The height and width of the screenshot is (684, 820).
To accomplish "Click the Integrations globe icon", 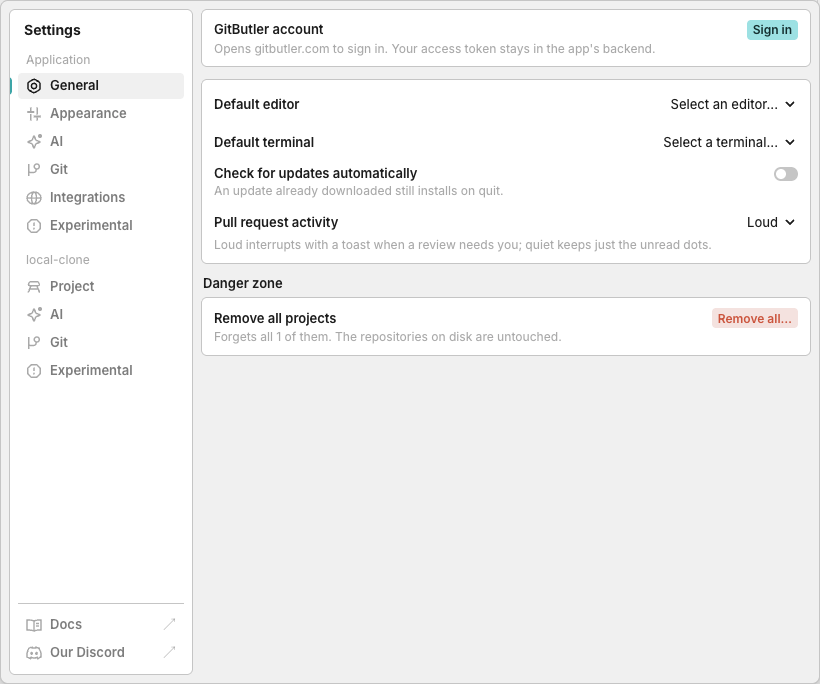I will (34, 198).
